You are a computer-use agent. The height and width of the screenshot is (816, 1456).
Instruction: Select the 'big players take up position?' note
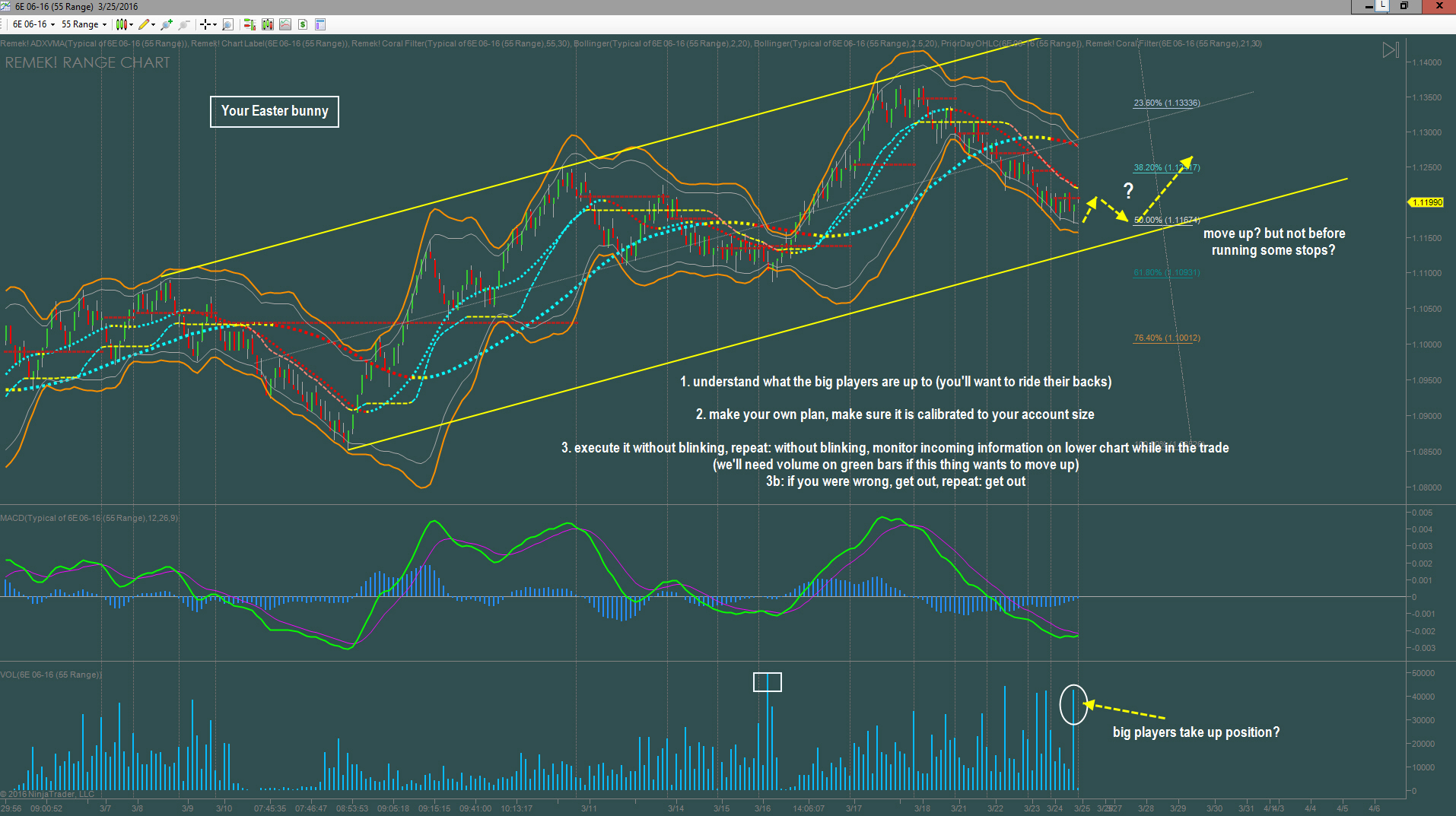point(1196,732)
